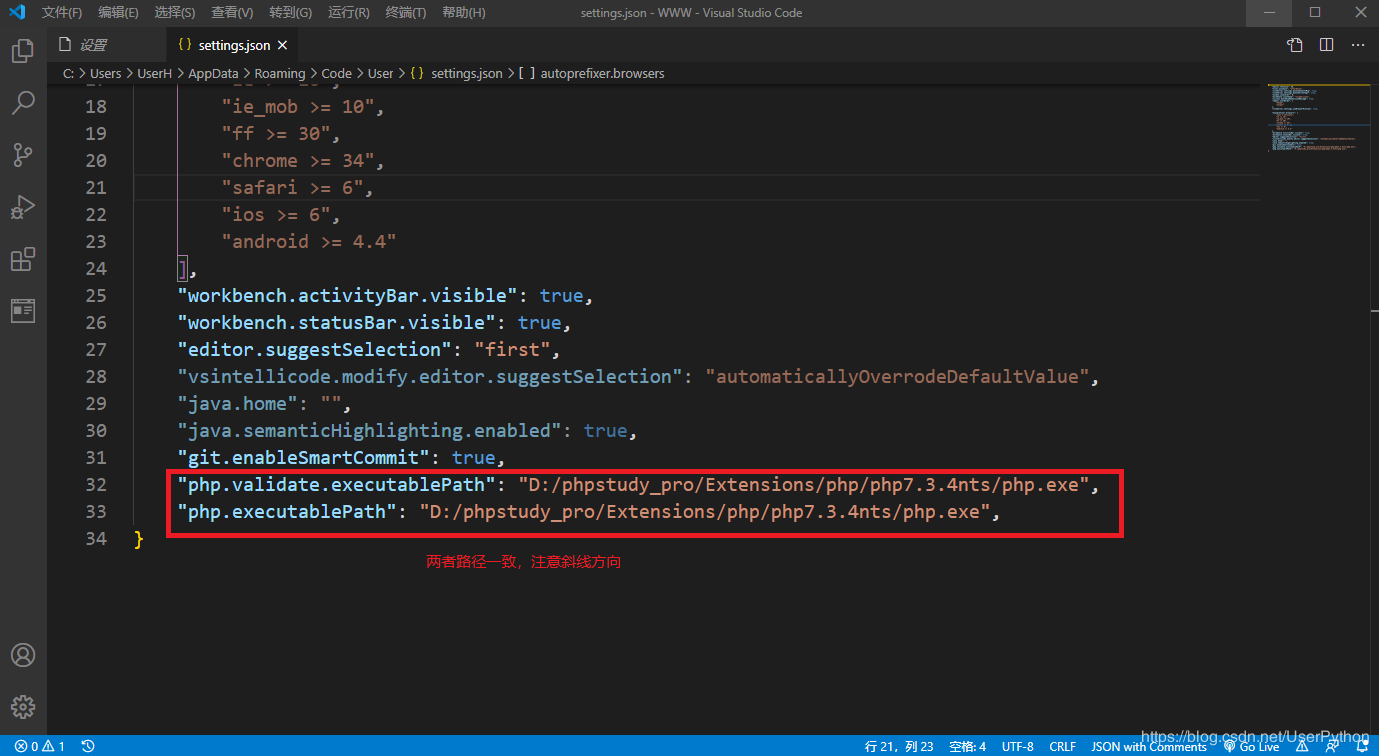Image resolution: width=1379 pixels, height=756 pixels.
Task: Click the "ios >= 6" string
Action: tap(276, 214)
